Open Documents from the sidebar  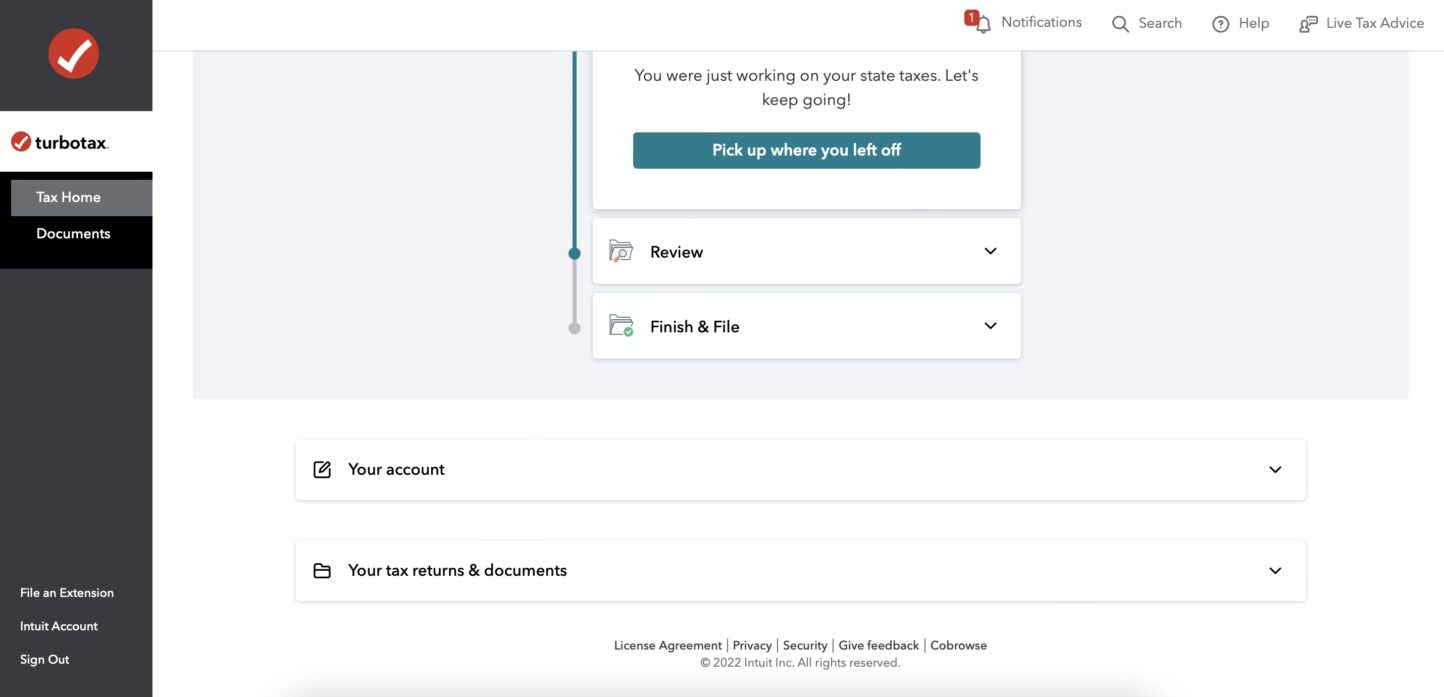[73, 232]
